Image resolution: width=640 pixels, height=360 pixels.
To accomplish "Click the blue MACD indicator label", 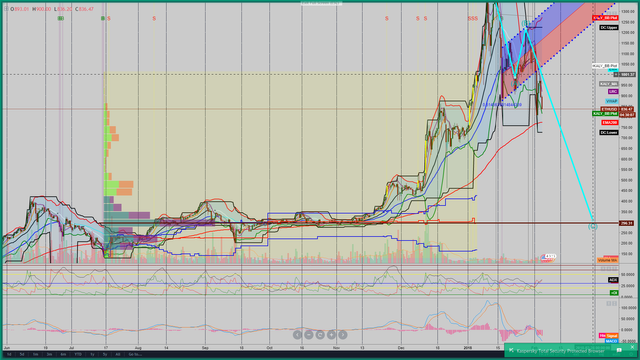I will point(612,341).
